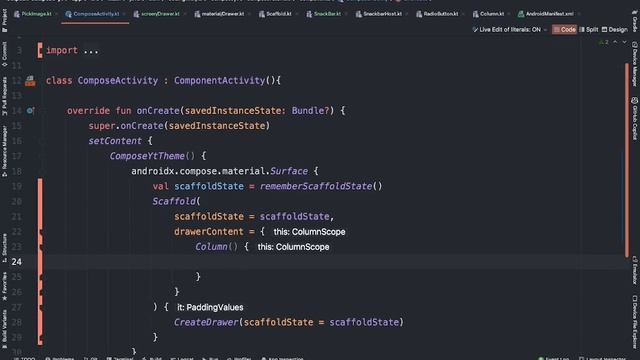Close the ComposeActivity.kt tab
Viewport: 640px width, 360px height.
124,14
